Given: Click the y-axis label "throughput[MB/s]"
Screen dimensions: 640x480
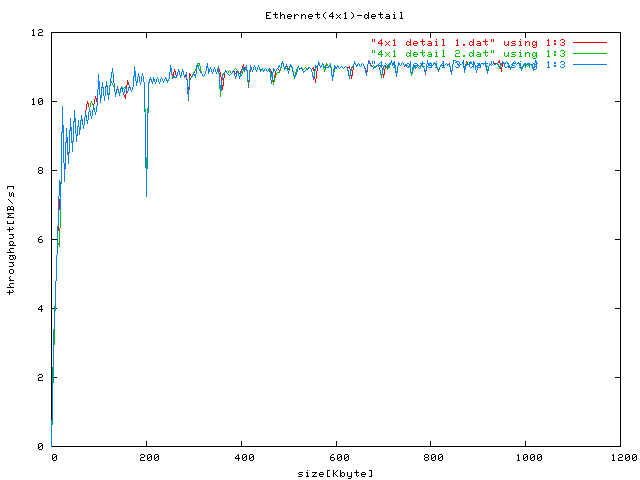Looking at the screenshot, I should pyautogui.click(x=11, y=240).
